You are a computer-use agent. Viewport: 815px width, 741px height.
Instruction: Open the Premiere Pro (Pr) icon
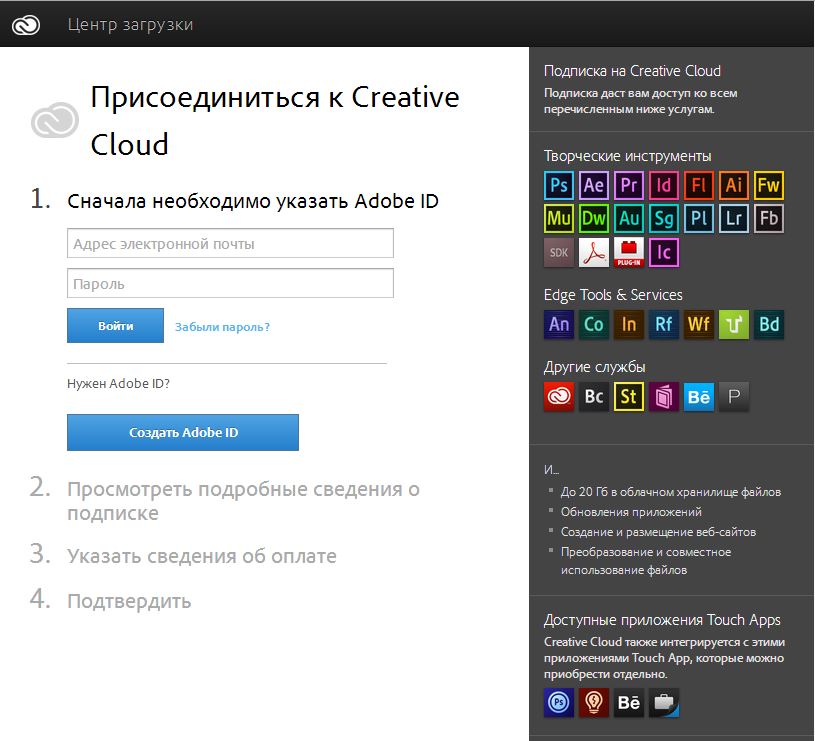coord(629,185)
